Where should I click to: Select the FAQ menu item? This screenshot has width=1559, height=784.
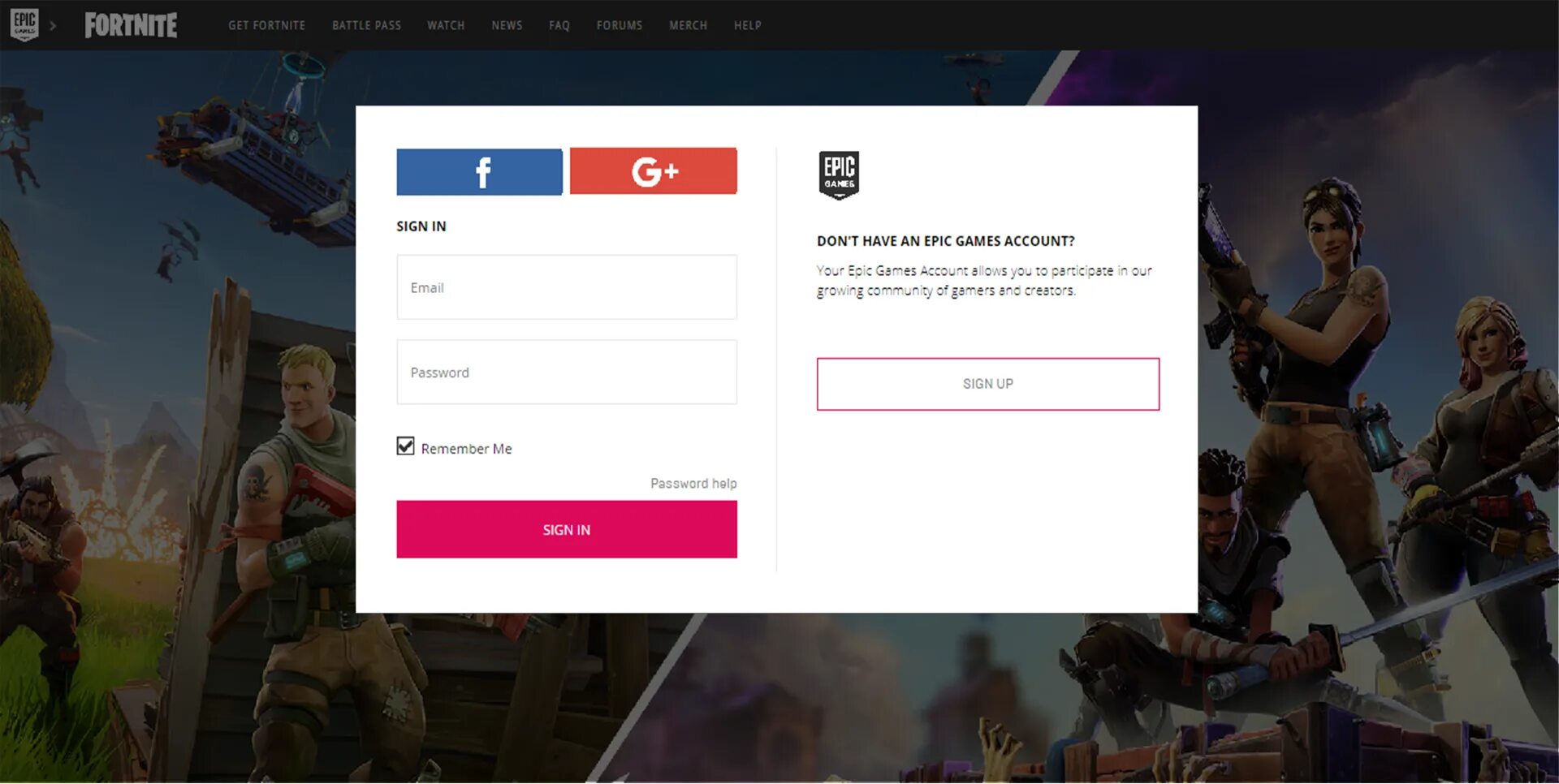click(x=559, y=25)
